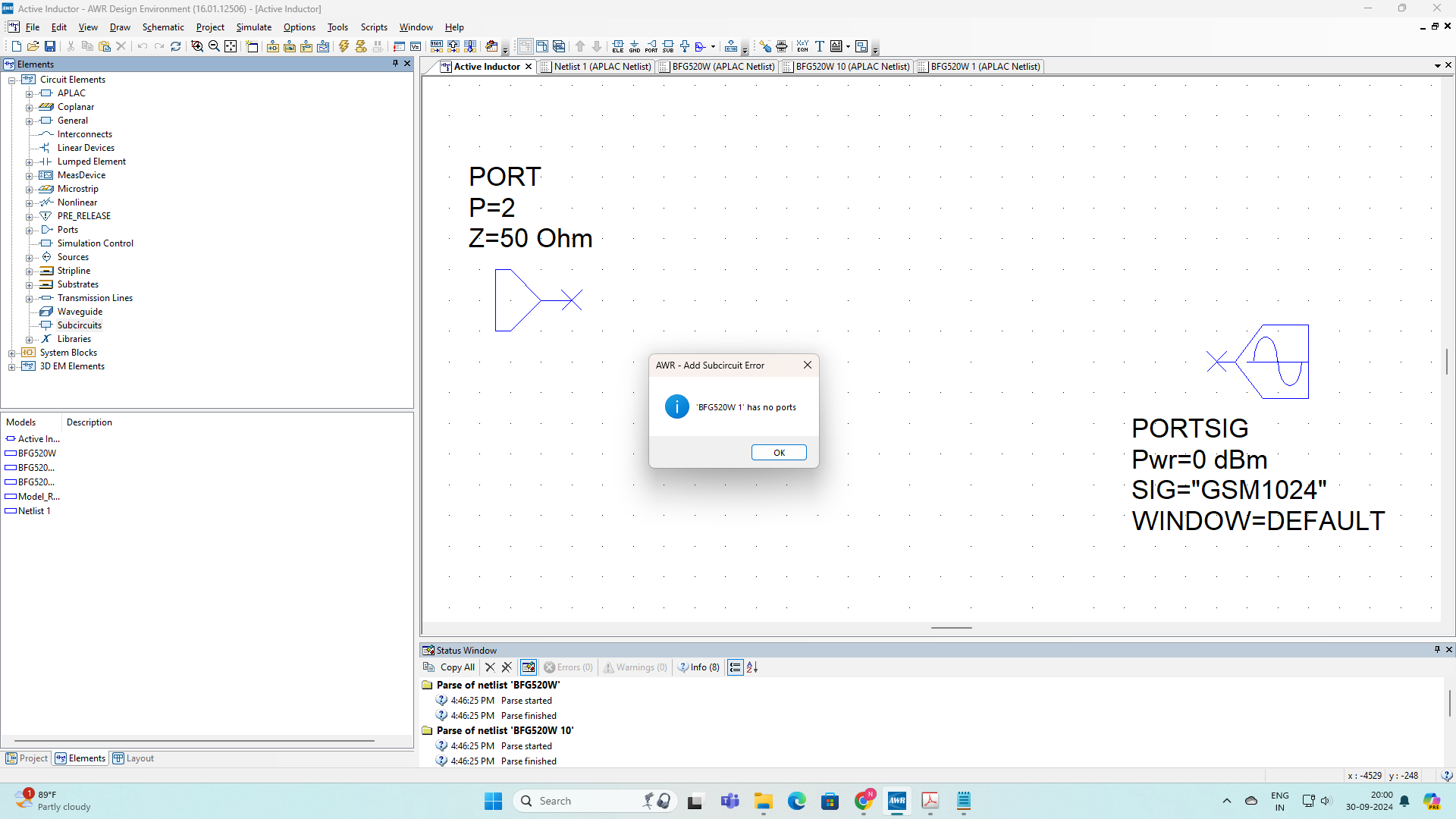The image size is (1456, 819).
Task: Select Netlist 1 in the Models list
Action: [28, 511]
